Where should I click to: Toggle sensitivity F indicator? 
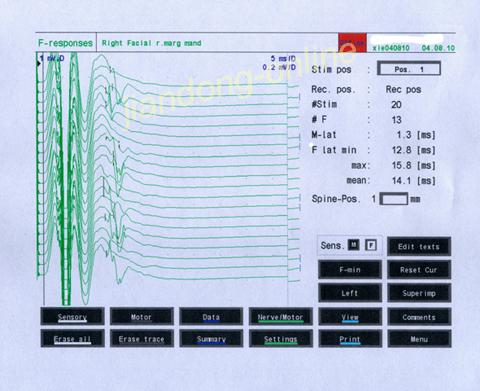click(x=371, y=245)
